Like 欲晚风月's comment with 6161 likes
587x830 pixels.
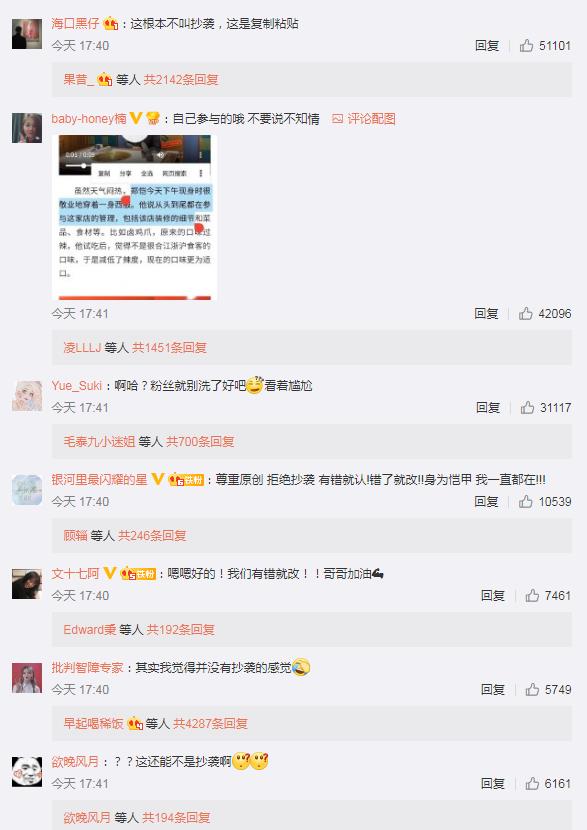532,783
